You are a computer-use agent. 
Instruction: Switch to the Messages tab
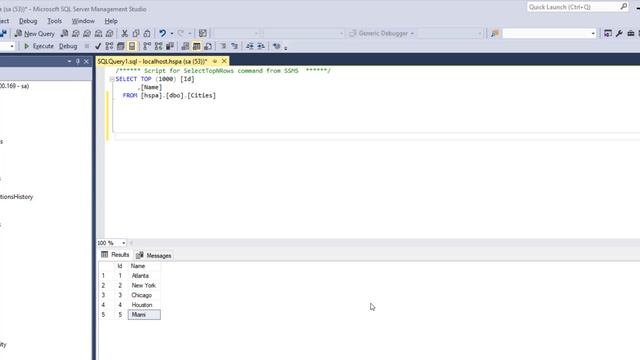point(153,256)
